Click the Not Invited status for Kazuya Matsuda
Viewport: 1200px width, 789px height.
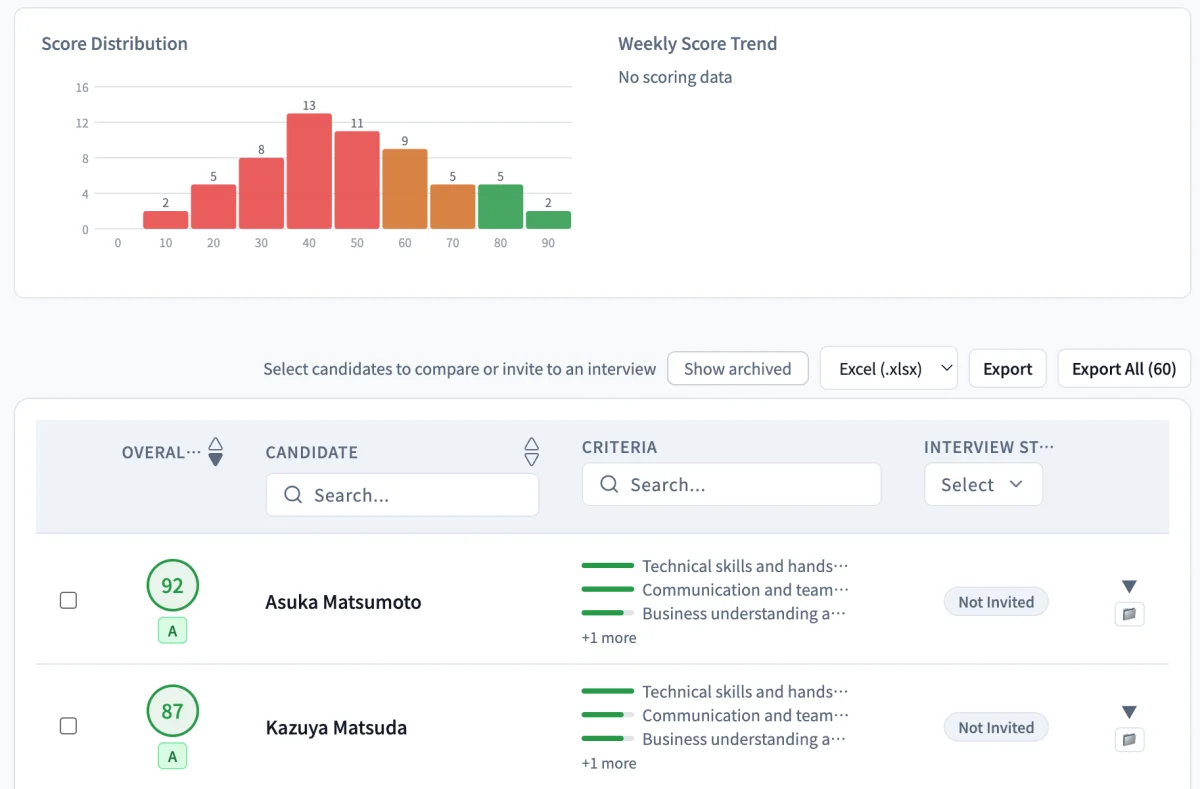pyautogui.click(x=996, y=728)
